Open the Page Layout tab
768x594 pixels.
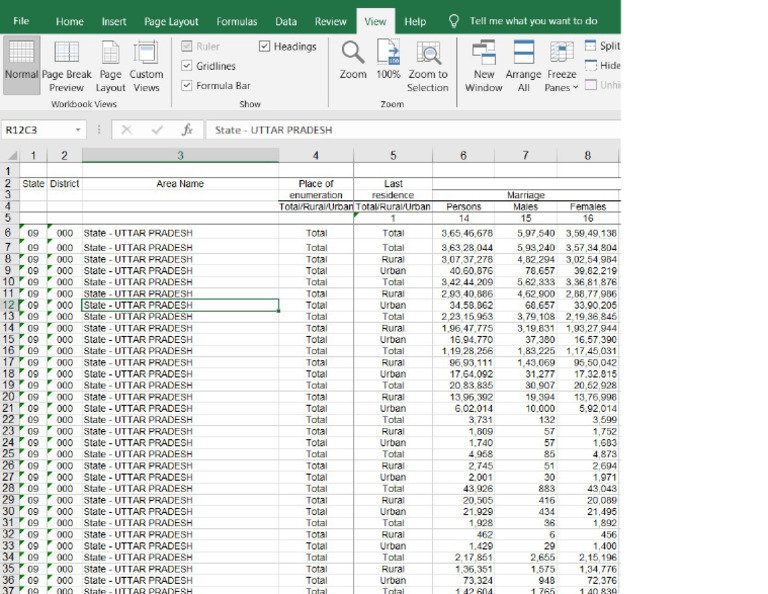tap(171, 21)
